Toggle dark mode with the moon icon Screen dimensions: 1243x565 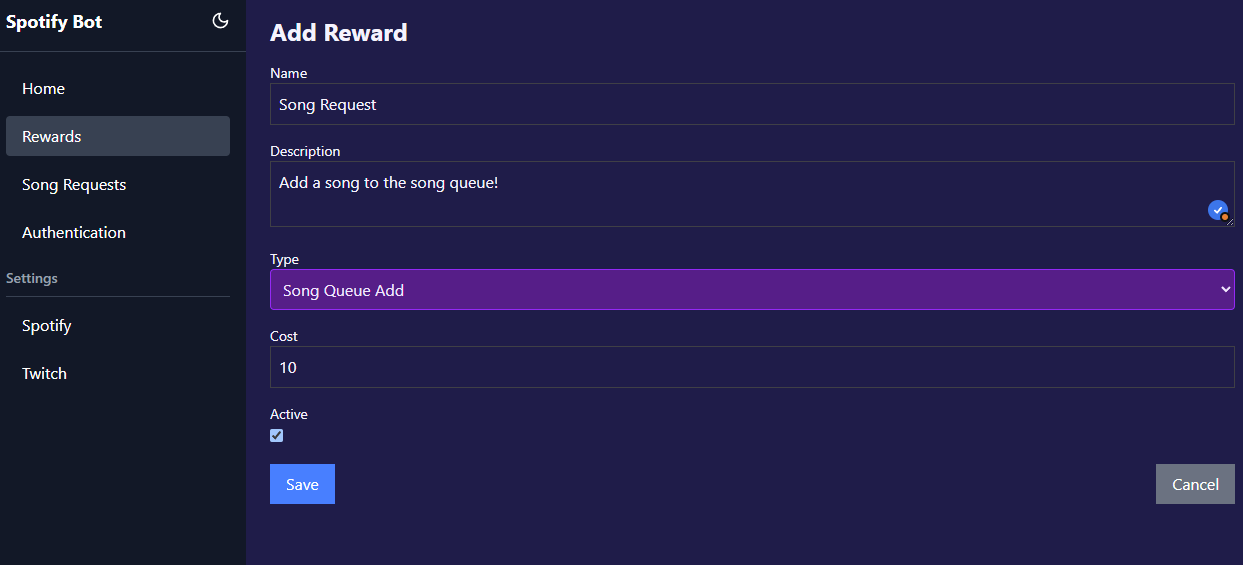pyautogui.click(x=221, y=21)
